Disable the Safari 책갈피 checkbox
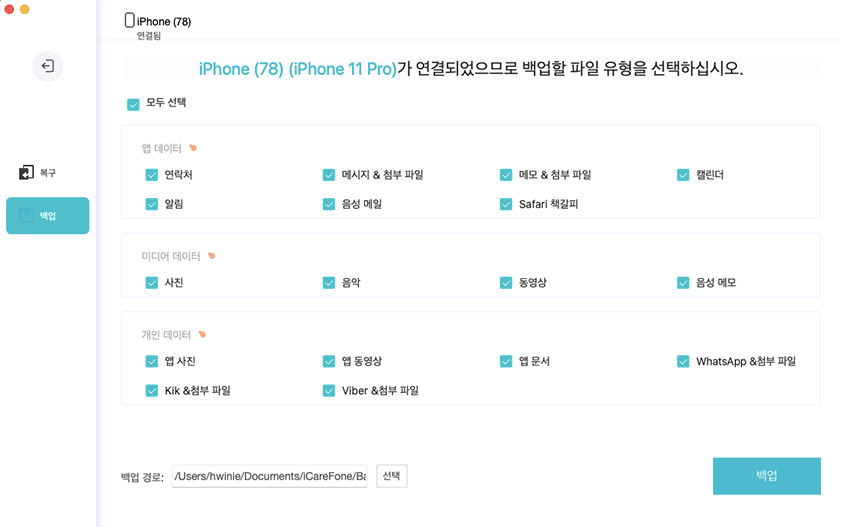The width and height of the screenshot is (841, 527). (x=506, y=204)
